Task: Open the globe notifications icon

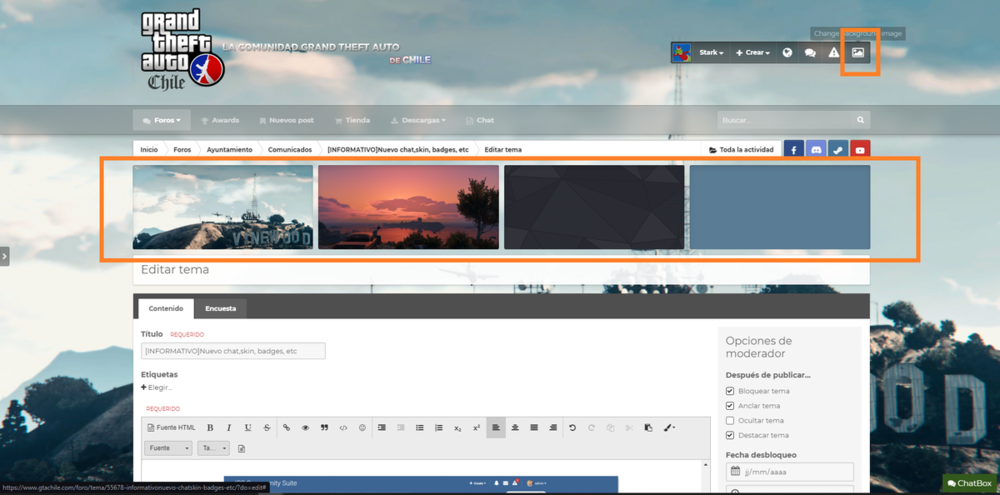Action: [787, 52]
